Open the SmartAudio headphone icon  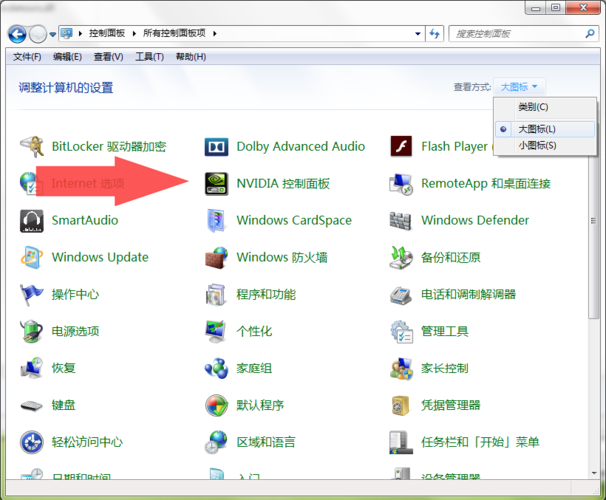[x=31, y=221]
